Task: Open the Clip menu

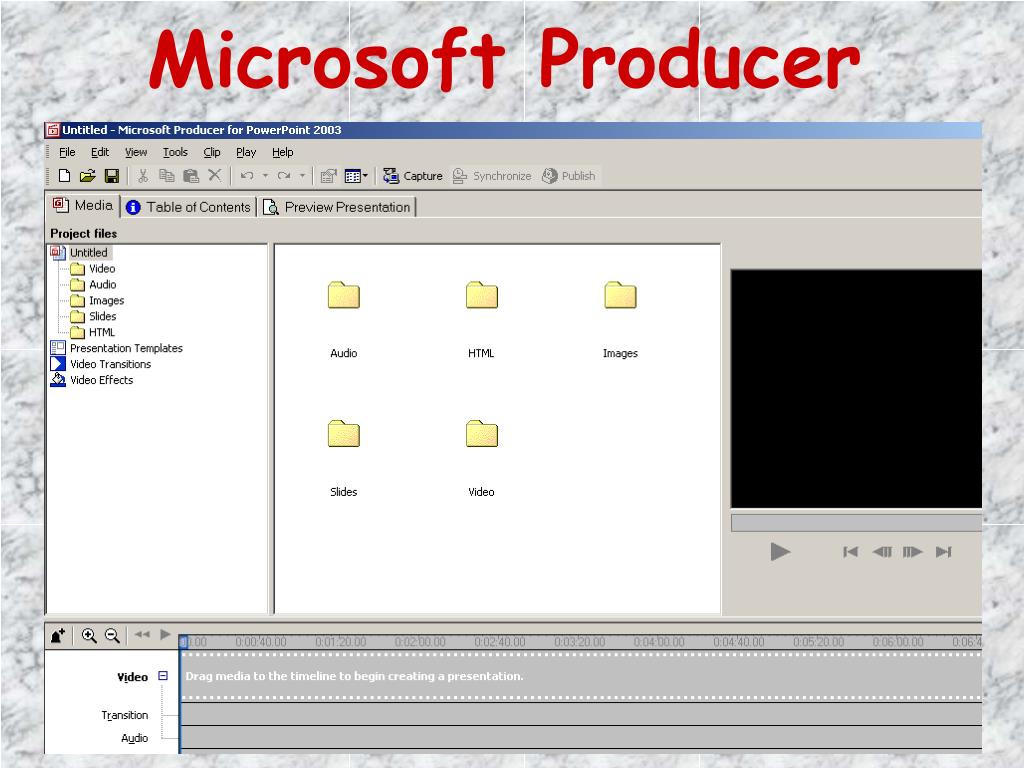Action: tap(212, 152)
